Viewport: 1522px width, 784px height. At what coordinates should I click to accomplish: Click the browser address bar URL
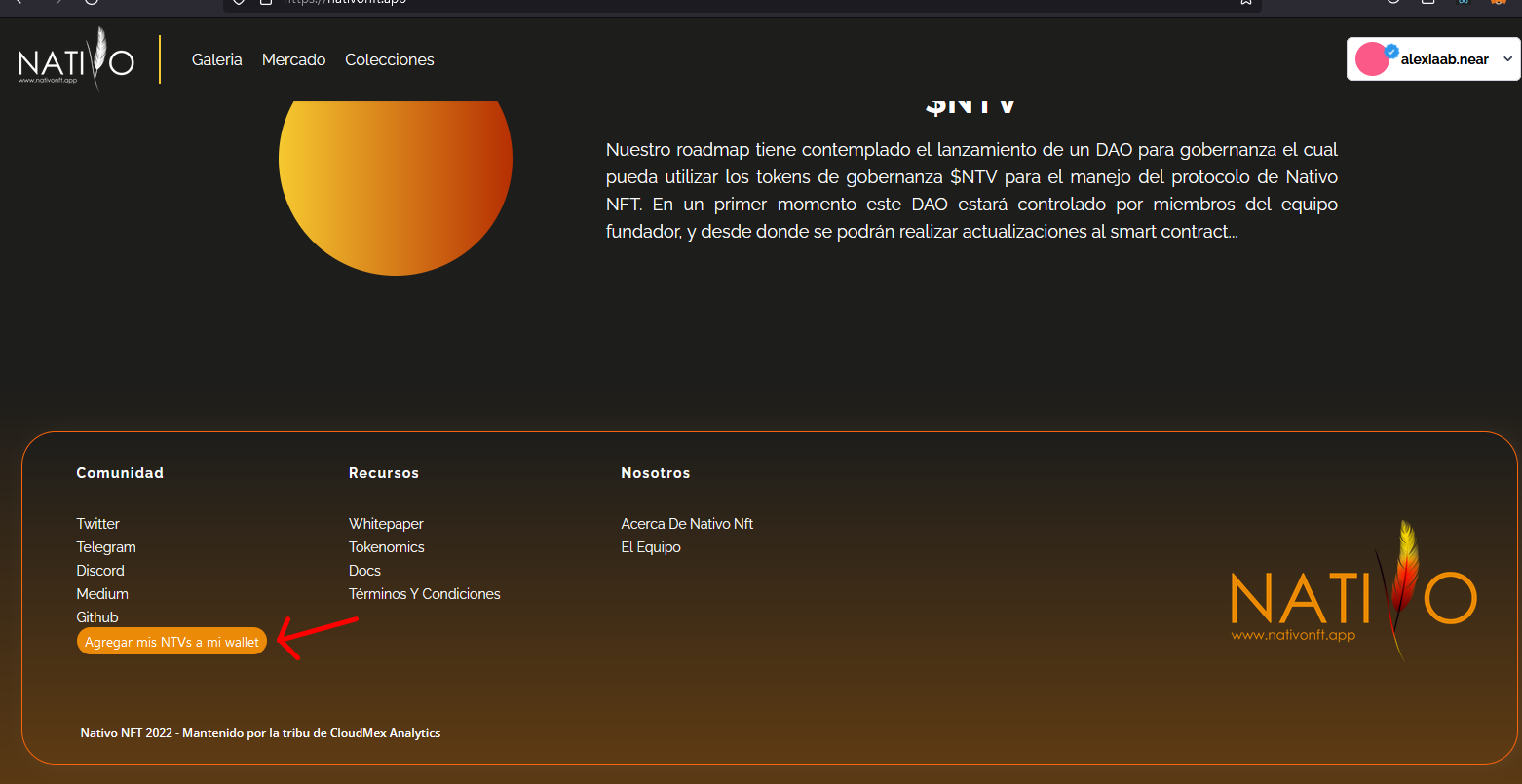344,2
